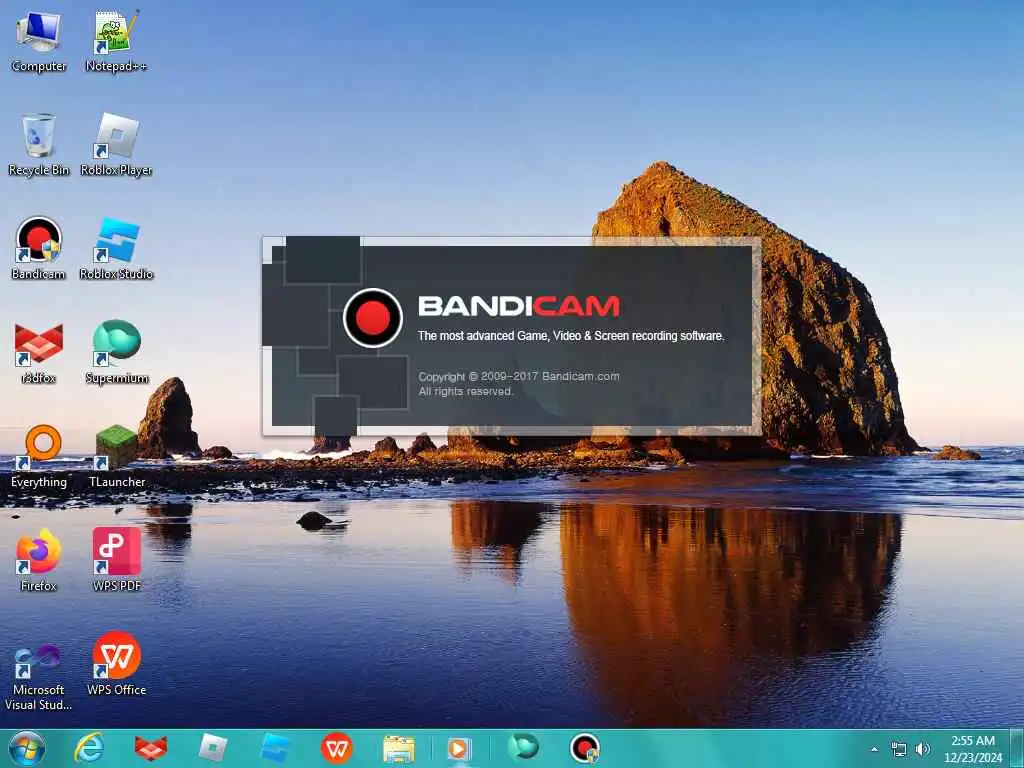Click the Show desktop strip at taskbar end

(1017, 748)
